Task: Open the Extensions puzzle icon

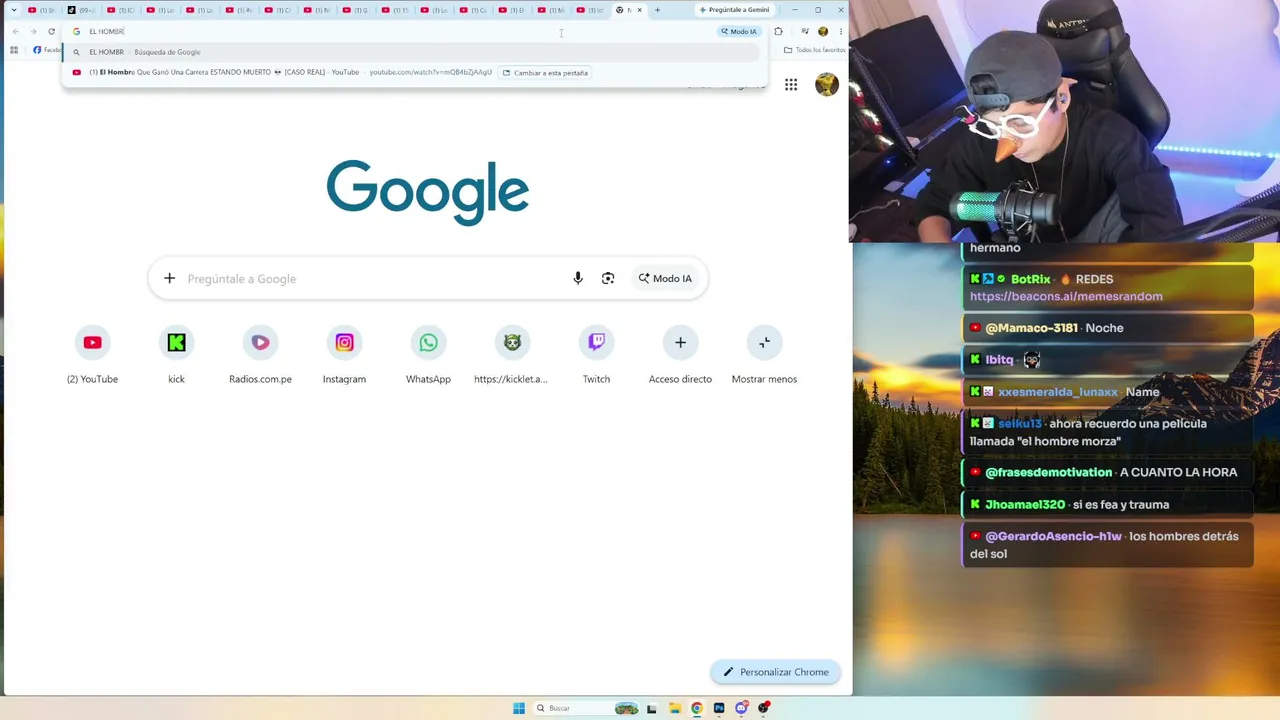Action: pyautogui.click(x=778, y=31)
